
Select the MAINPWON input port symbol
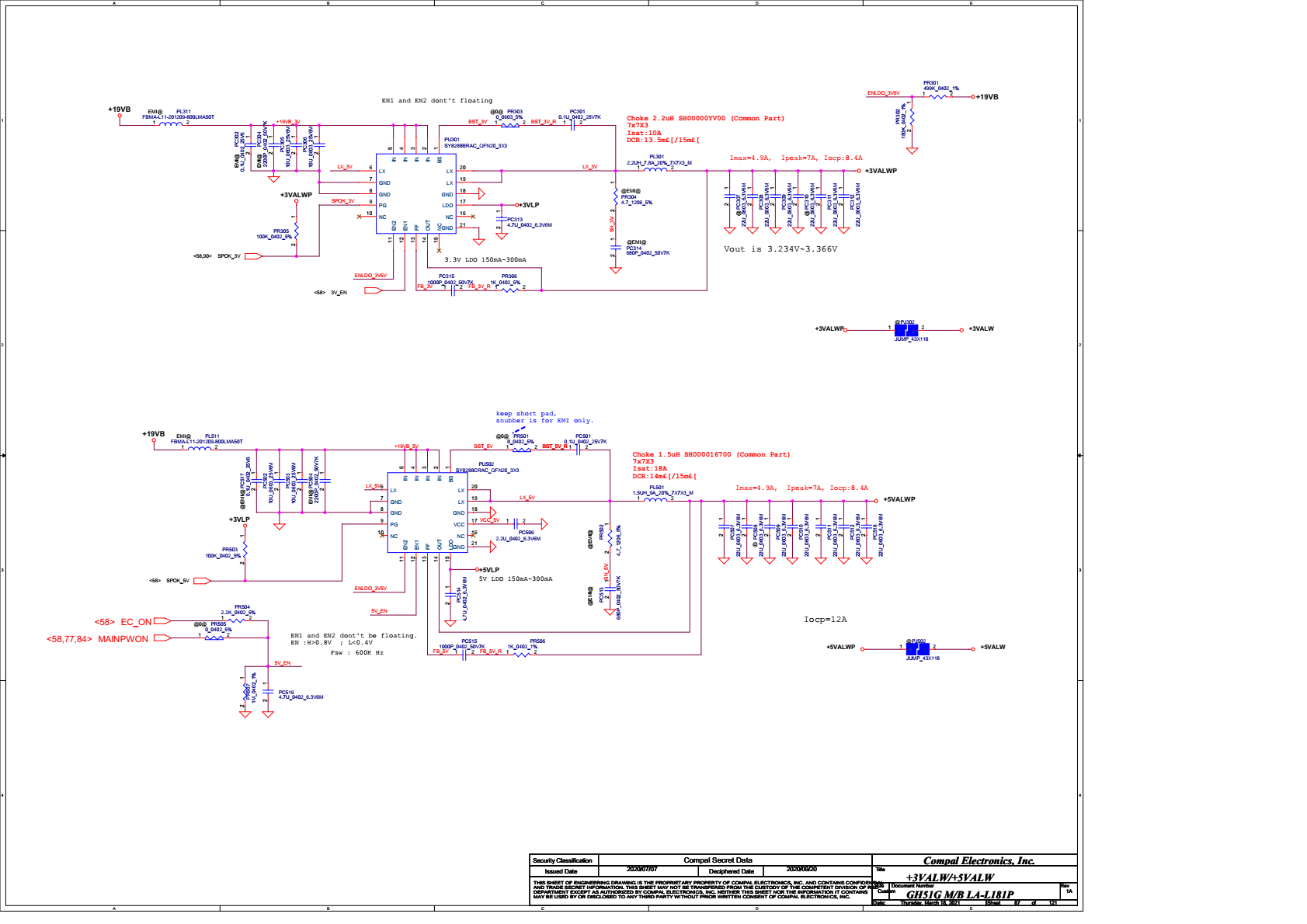coord(162,638)
